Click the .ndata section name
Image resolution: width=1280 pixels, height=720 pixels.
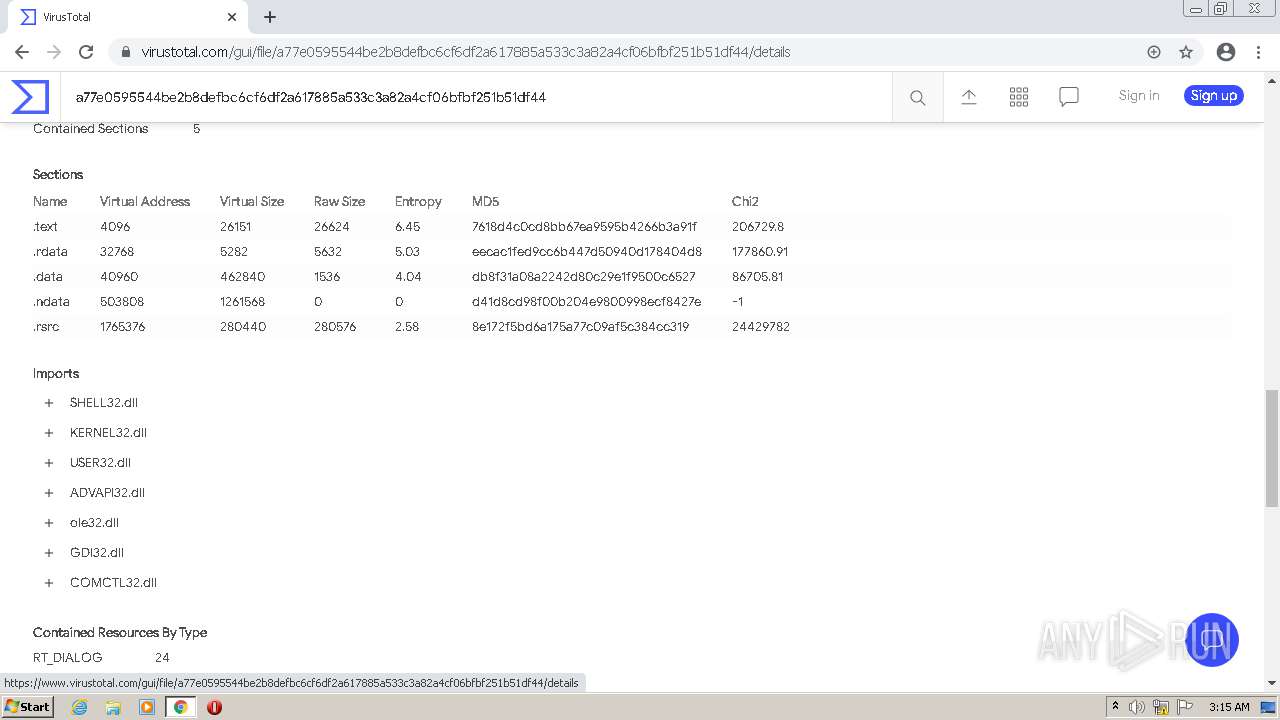tap(51, 302)
